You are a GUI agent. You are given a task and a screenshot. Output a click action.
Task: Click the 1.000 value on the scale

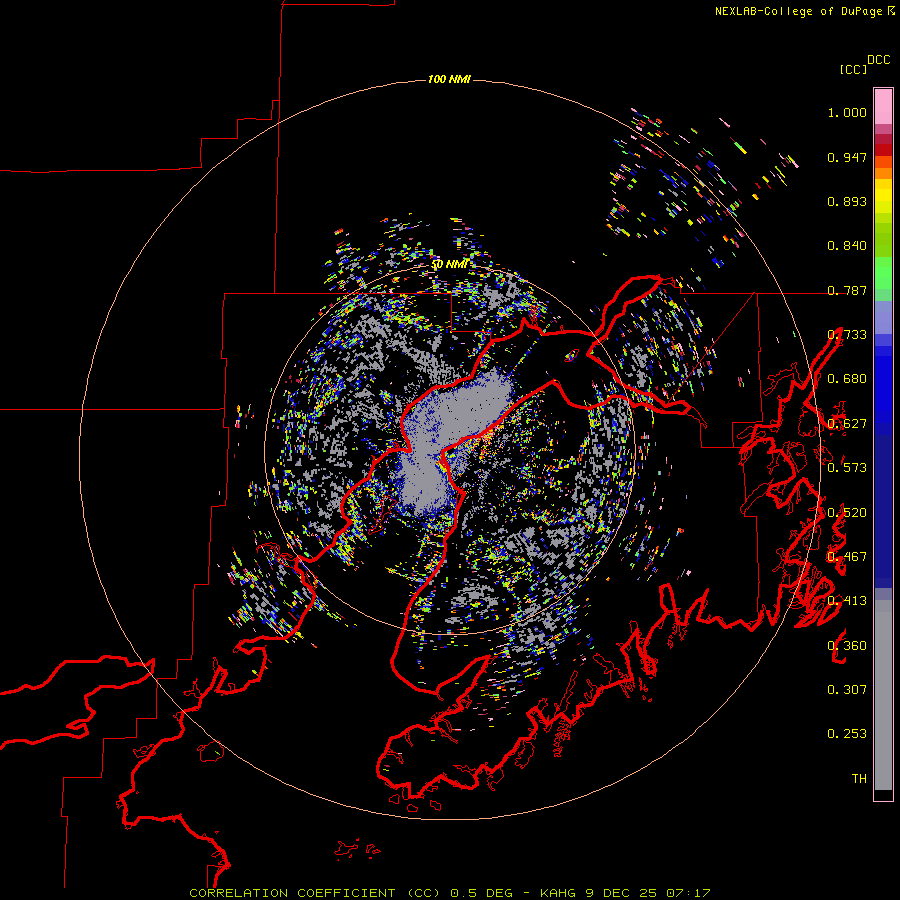click(847, 112)
